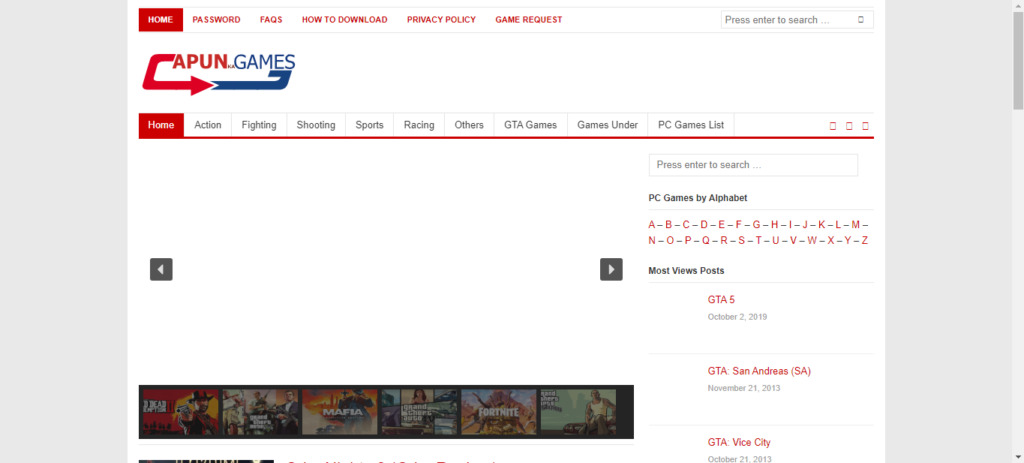Image resolution: width=1024 pixels, height=463 pixels.
Task: Open the HOME link in top bar
Action: click(161, 20)
